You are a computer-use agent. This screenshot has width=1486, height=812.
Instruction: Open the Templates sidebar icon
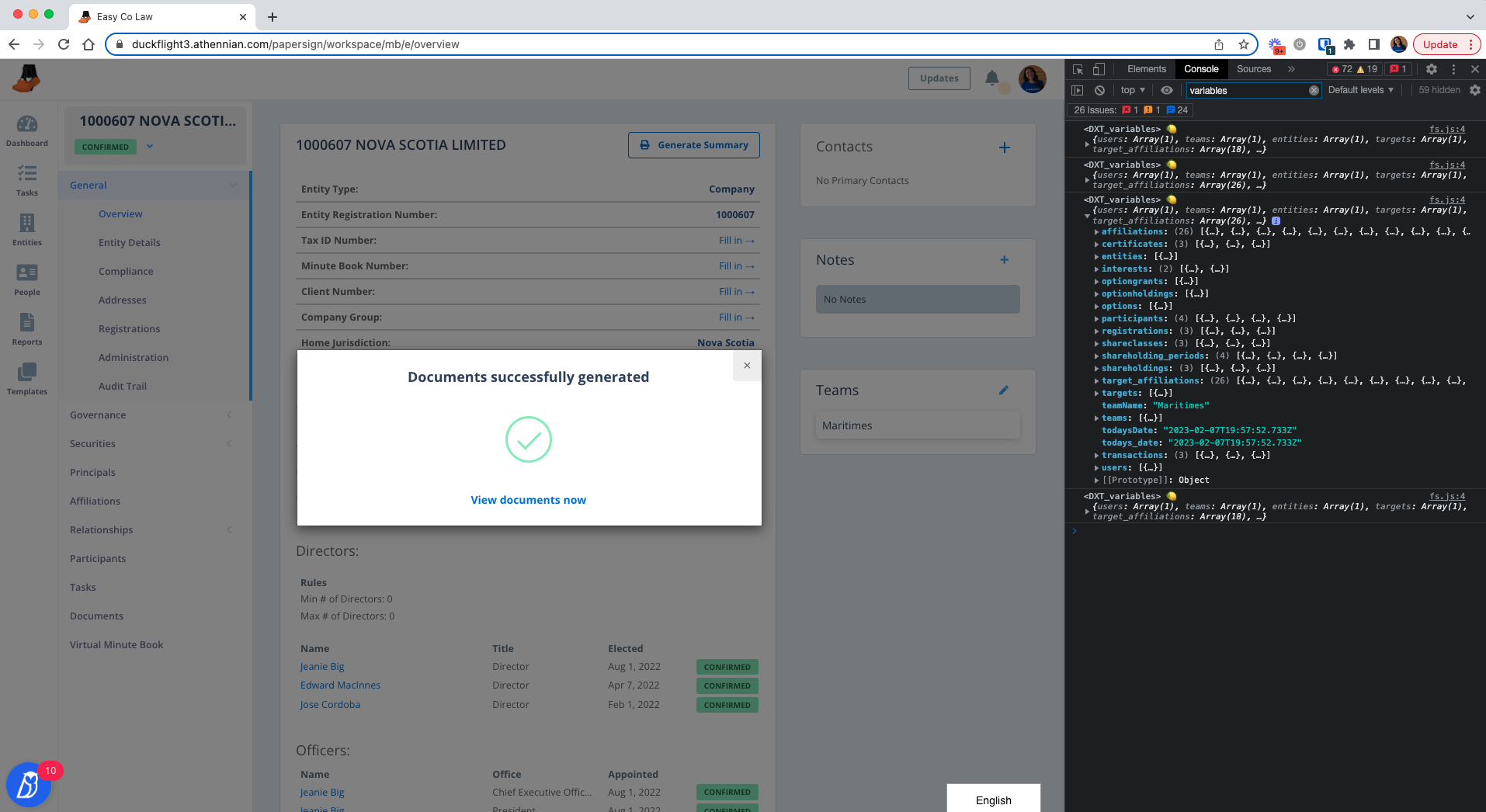coord(27,379)
